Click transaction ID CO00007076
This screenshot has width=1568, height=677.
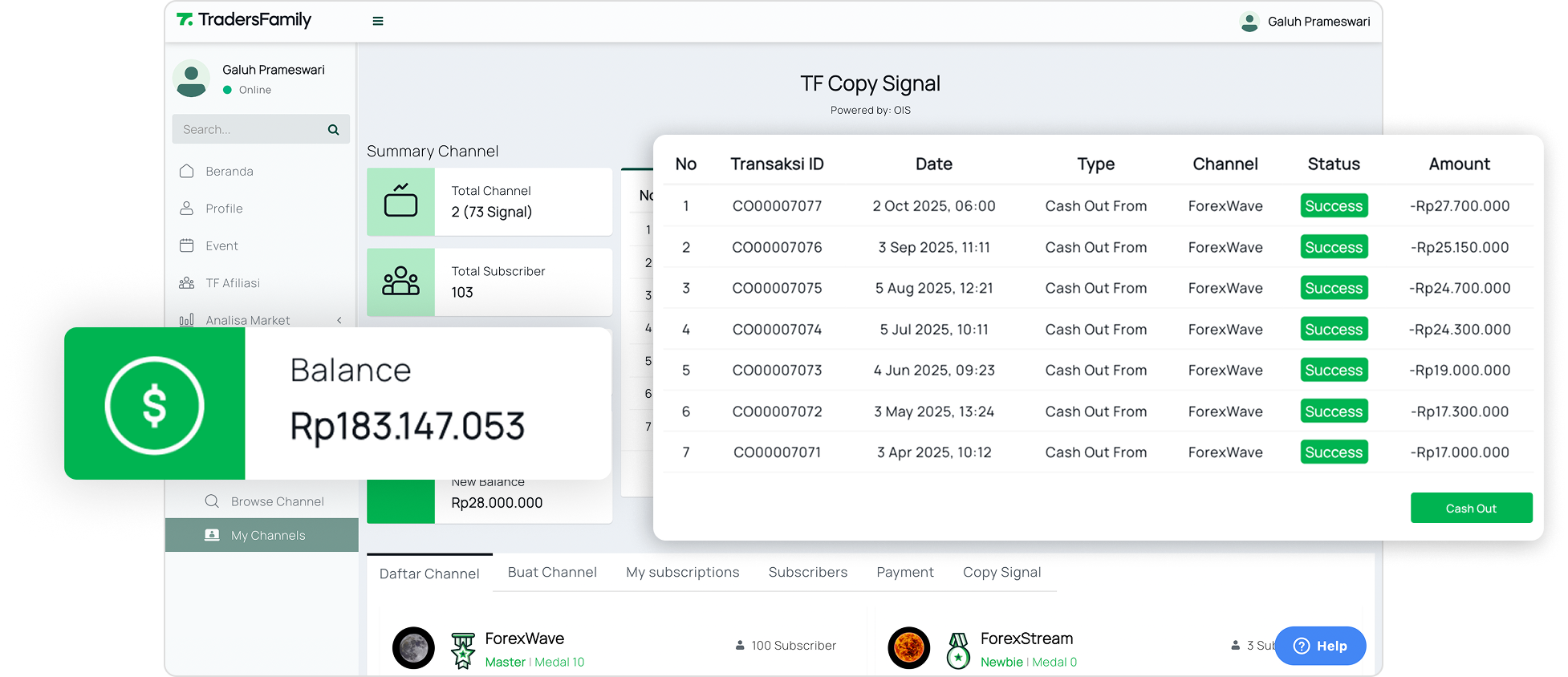click(x=778, y=247)
